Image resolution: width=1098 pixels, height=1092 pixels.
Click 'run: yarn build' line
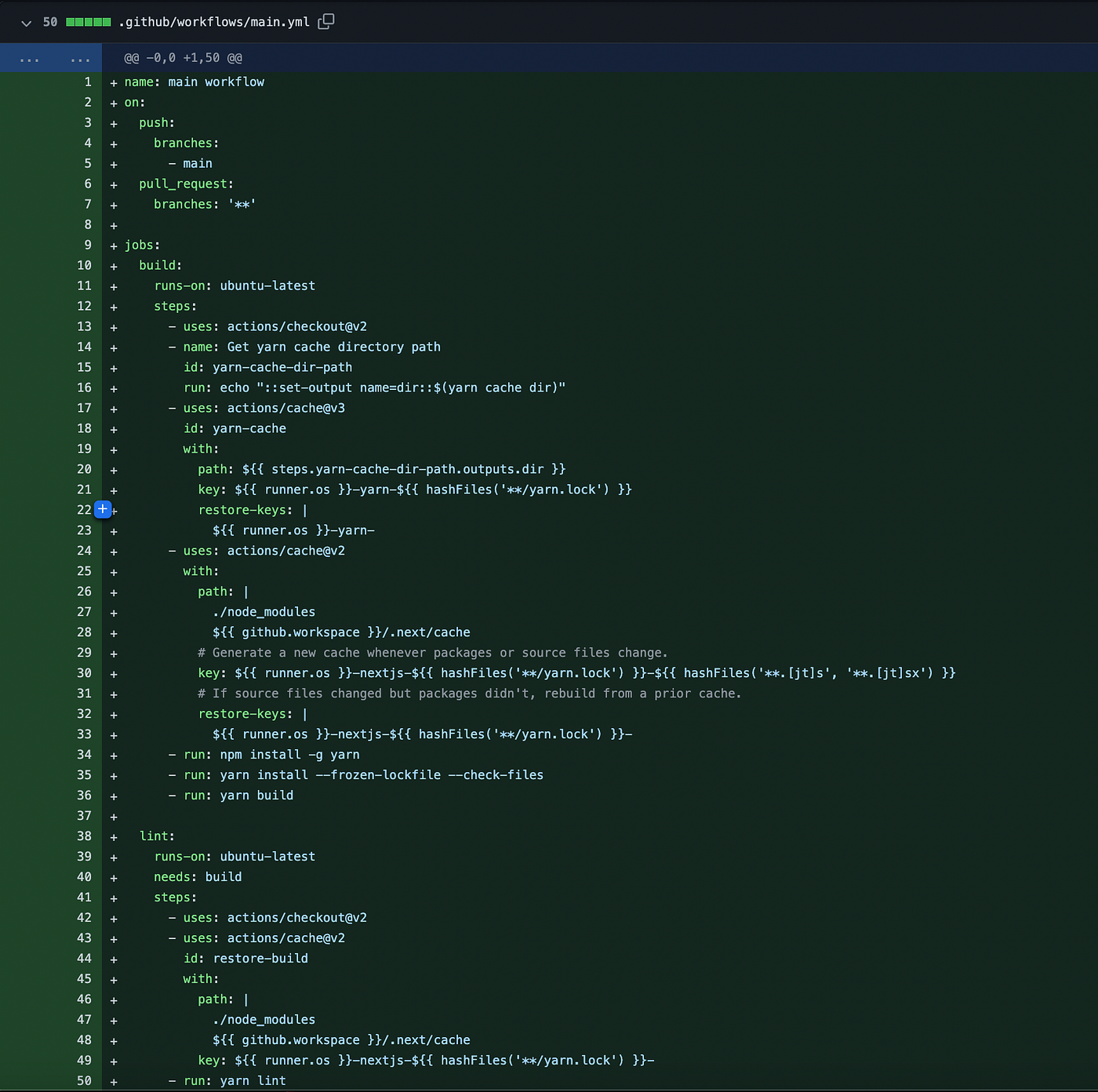238,795
